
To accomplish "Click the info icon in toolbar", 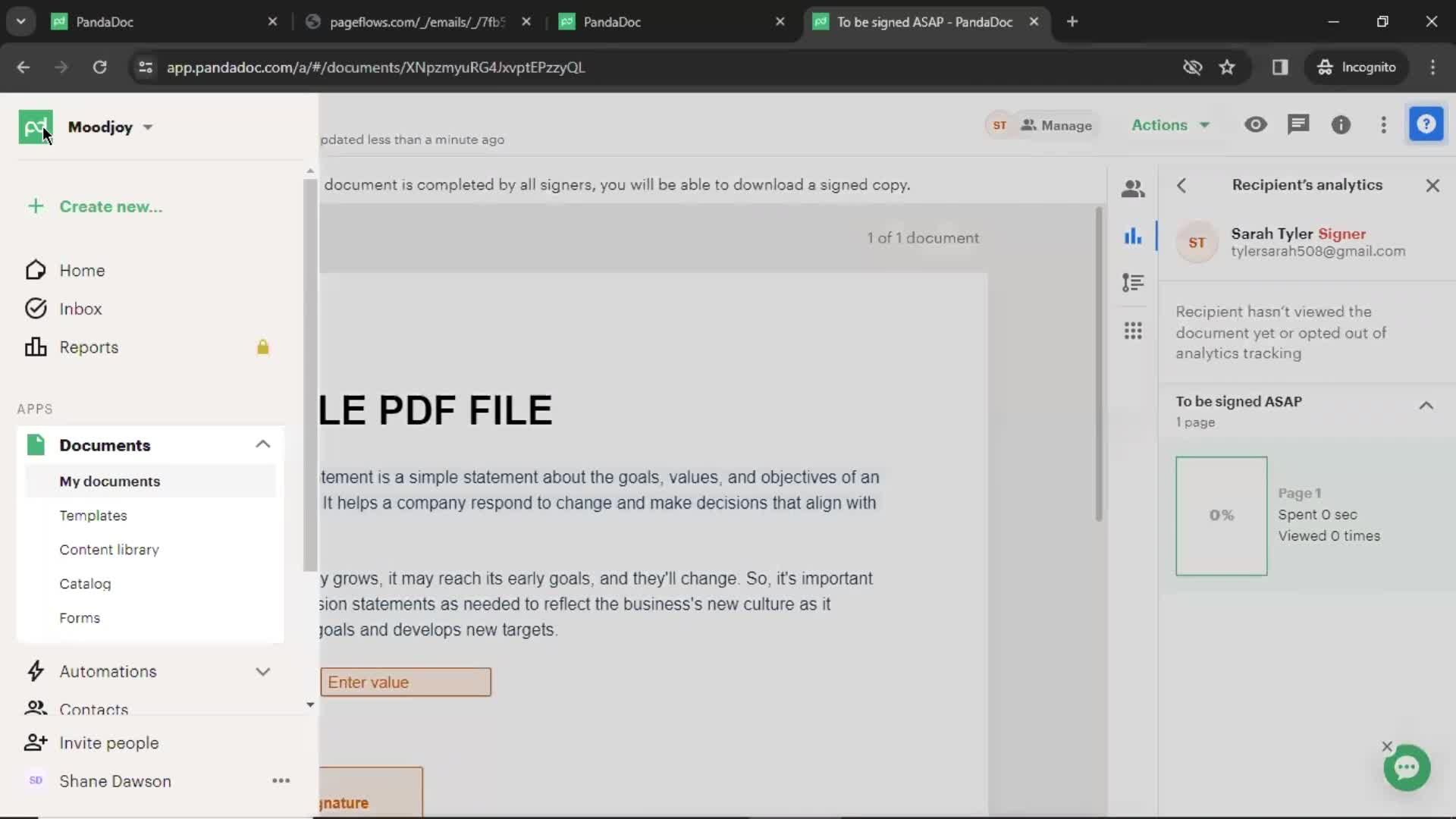I will [1341, 124].
